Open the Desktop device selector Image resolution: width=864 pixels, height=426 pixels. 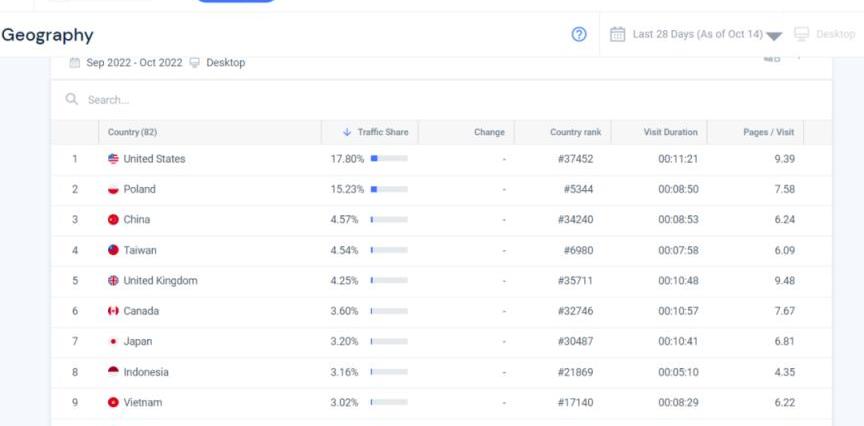(x=825, y=35)
